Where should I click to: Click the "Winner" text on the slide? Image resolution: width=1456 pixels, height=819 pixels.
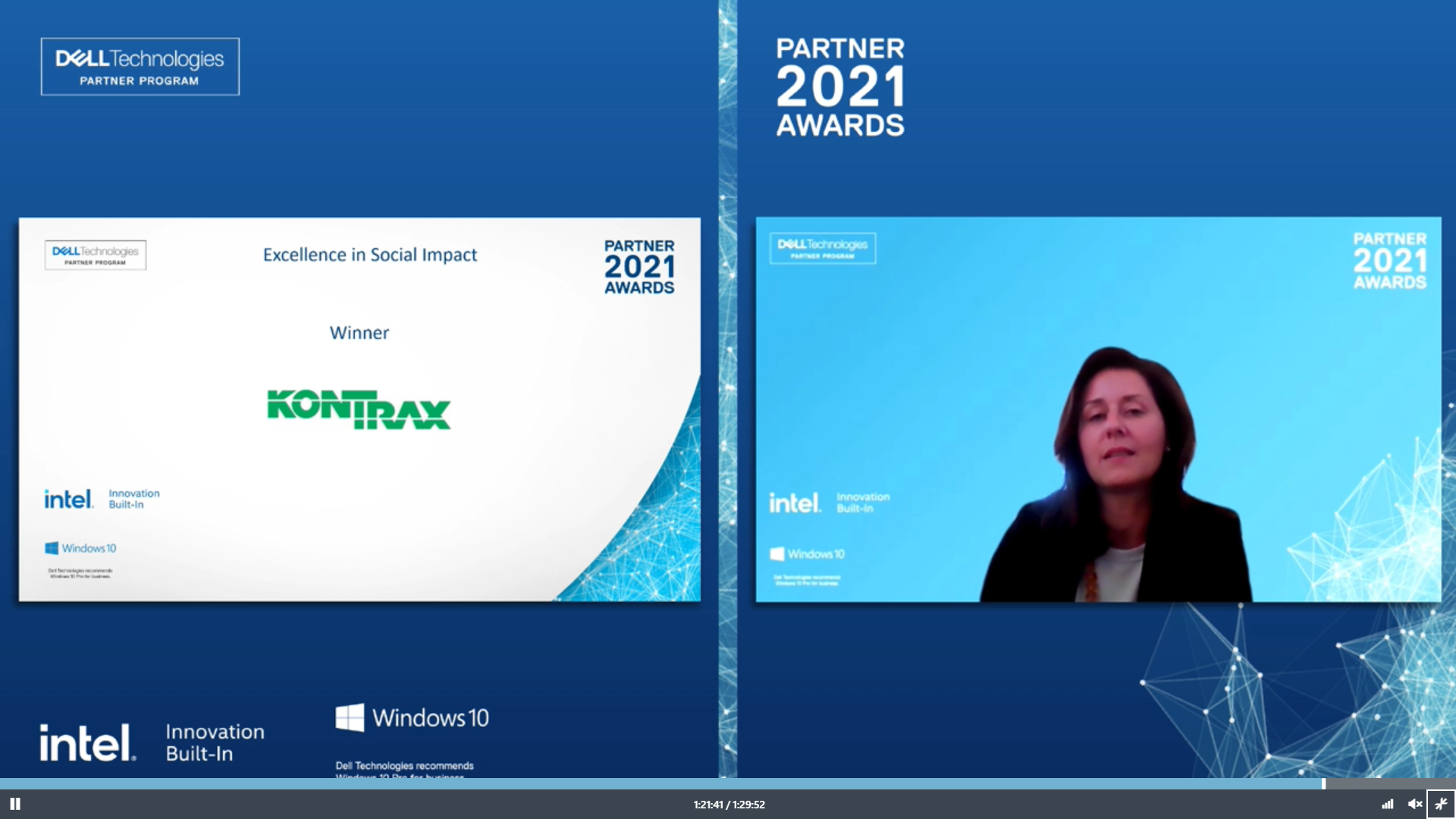click(359, 333)
